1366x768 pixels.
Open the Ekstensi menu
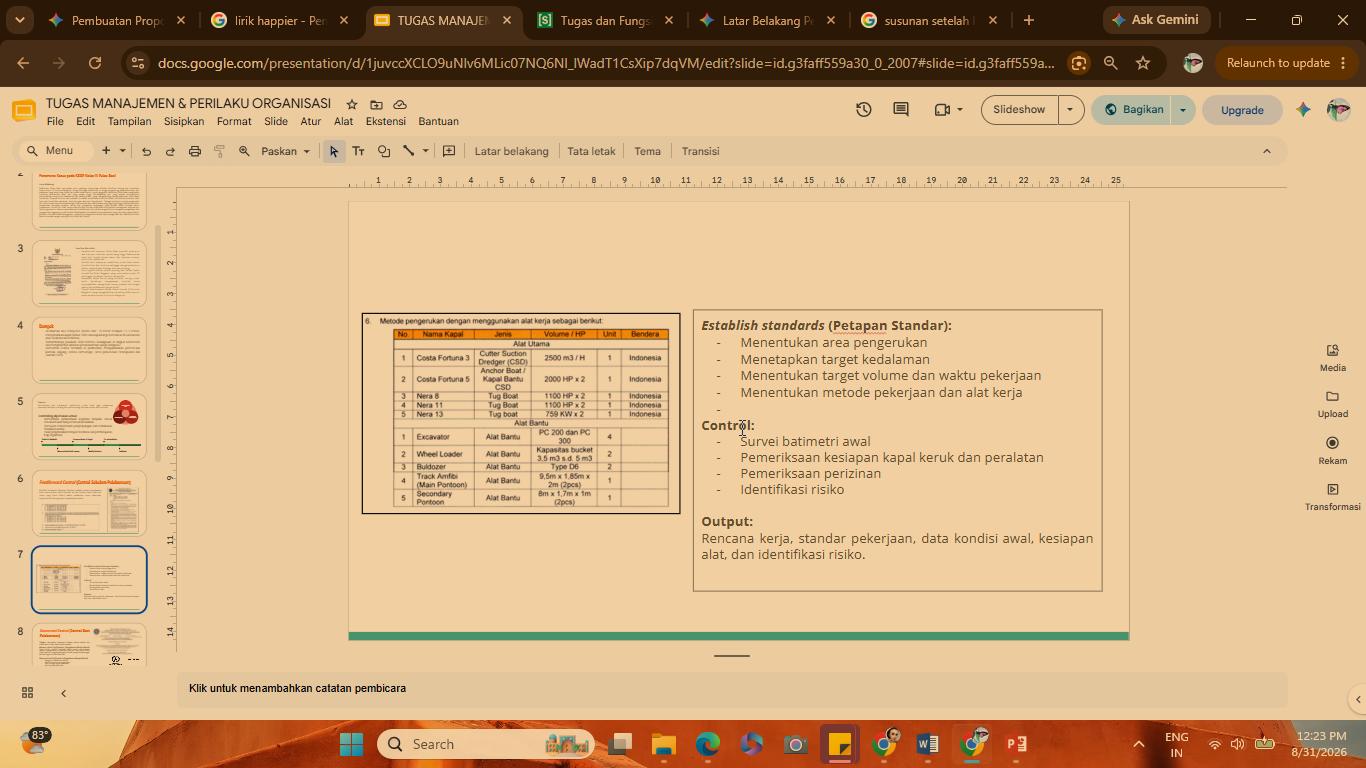(385, 121)
